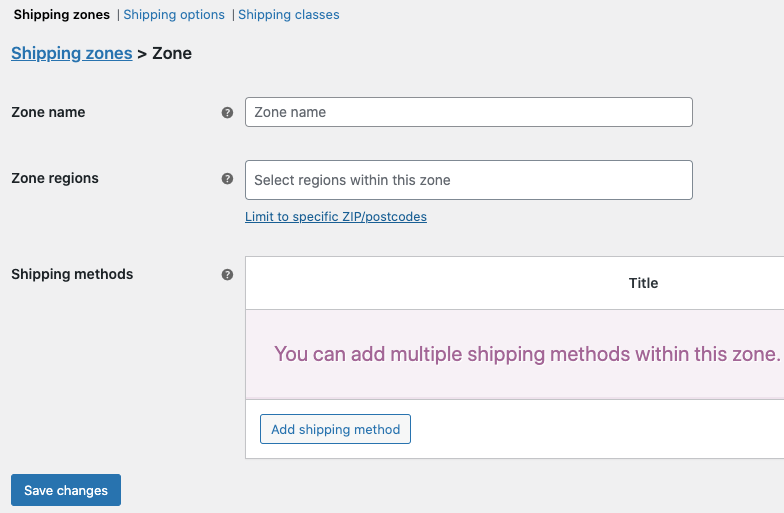Click the current Zone breadcrumb text
The width and height of the screenshot is (784, 513).
(172, 53)
